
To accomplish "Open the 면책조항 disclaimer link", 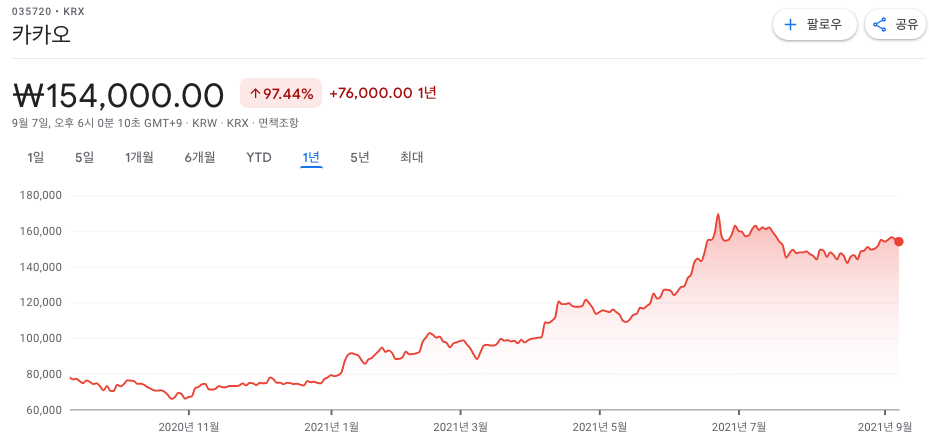I will click(x=278, y=123).
